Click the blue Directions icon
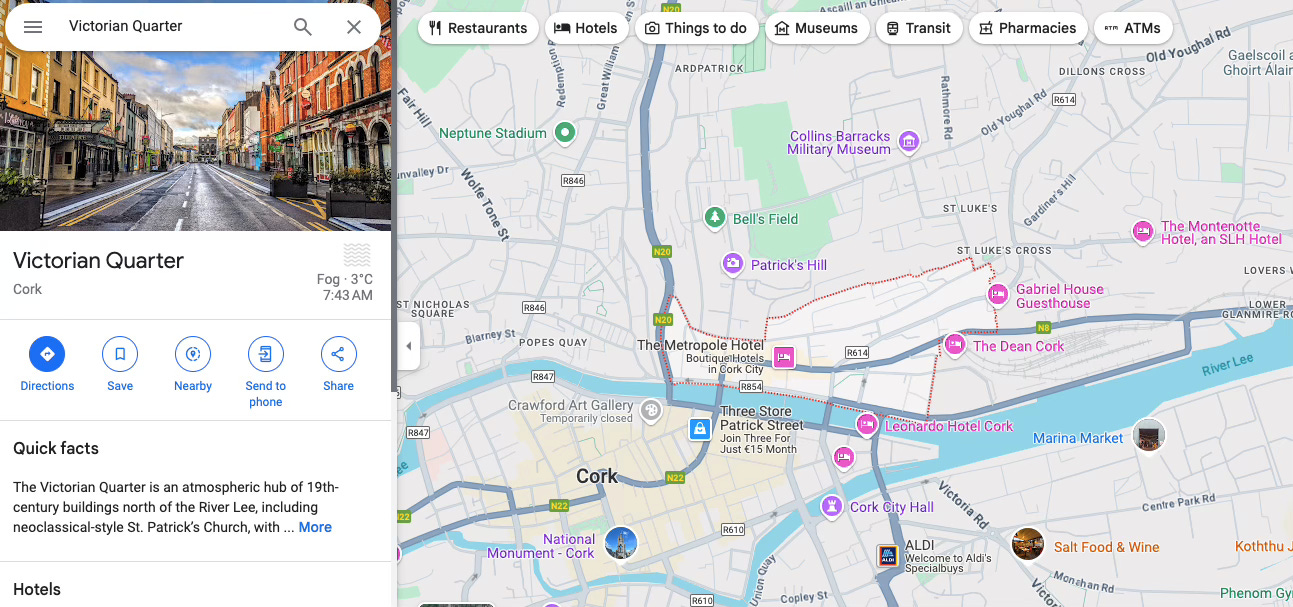 tap(47, 354)
